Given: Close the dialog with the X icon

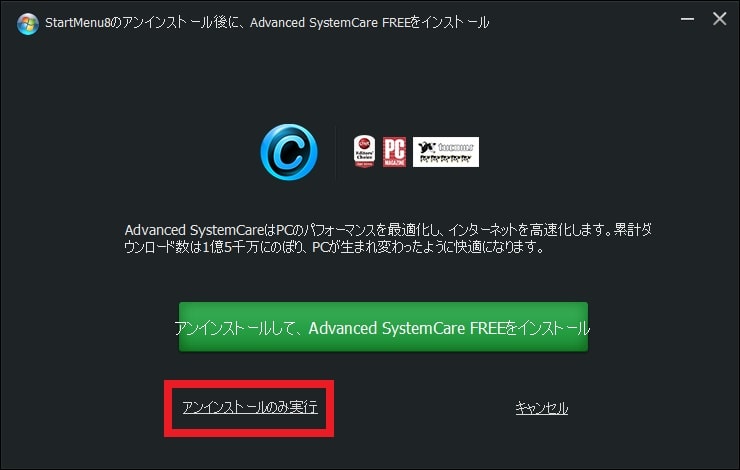Looking at the screenshot, I should [x=719, y=19].
